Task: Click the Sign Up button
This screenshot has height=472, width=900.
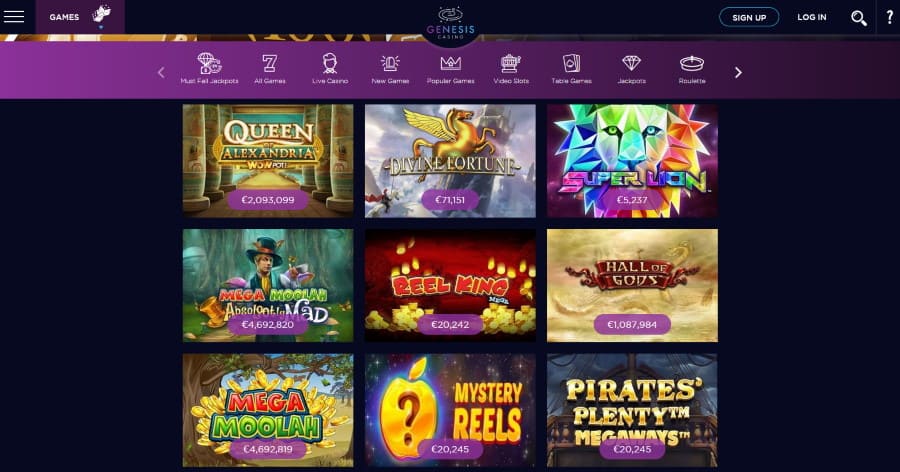Action: point(749,17)
